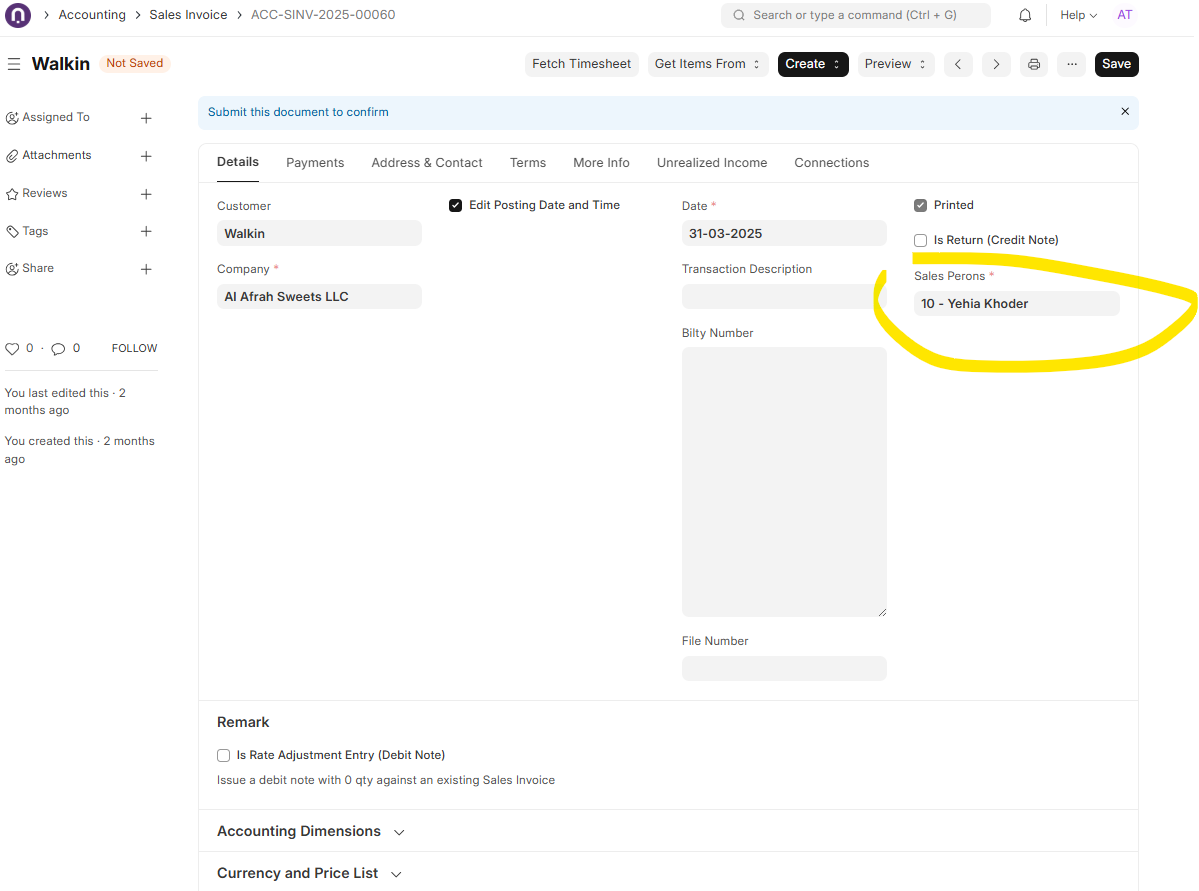Toggle the sidebar hamburger menu icon
Image resolution: width=1199 pixels, height=891 pixels.
(14, 64)
